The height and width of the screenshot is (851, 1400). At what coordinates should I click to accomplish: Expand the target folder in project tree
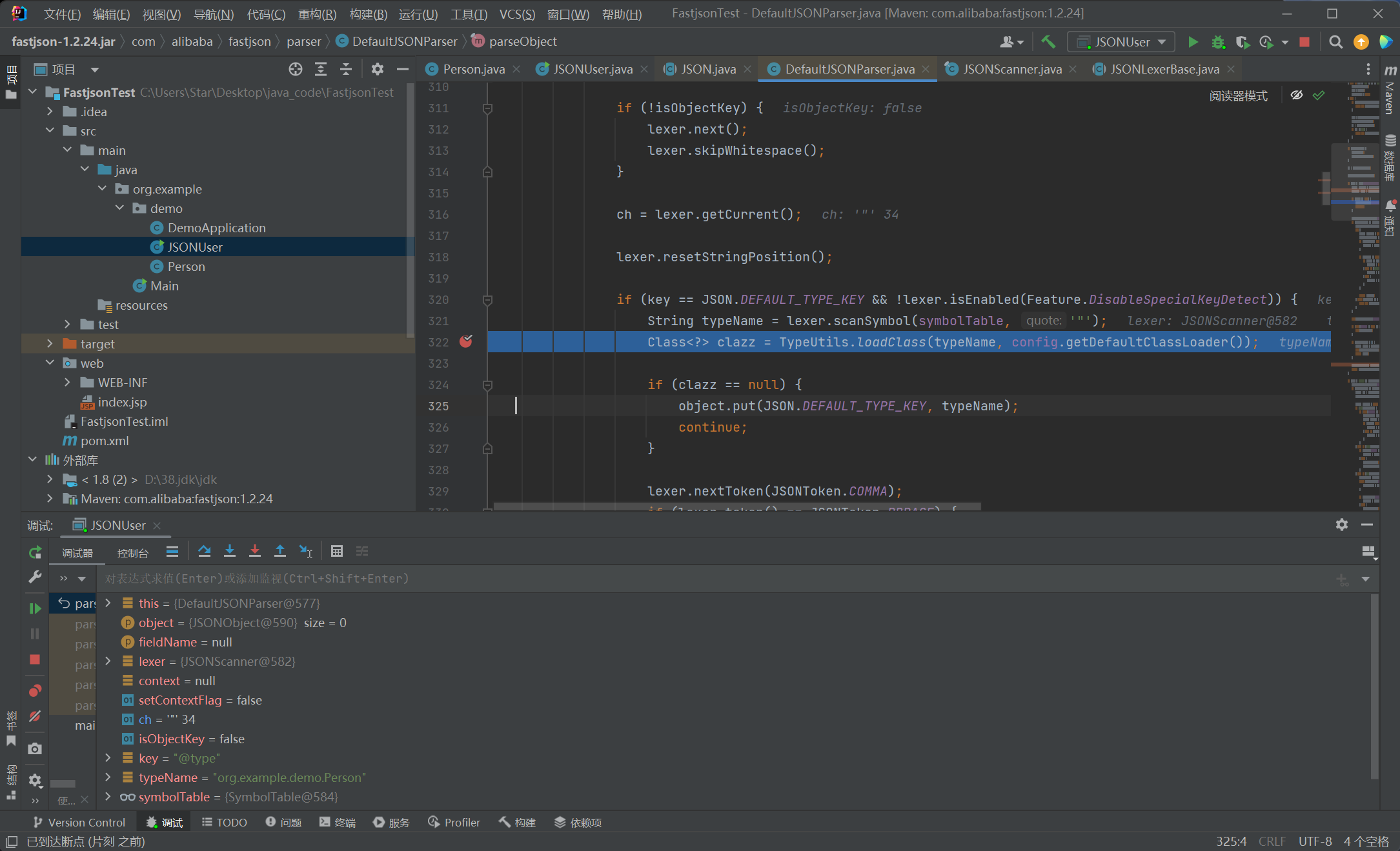tap(50, 344)
